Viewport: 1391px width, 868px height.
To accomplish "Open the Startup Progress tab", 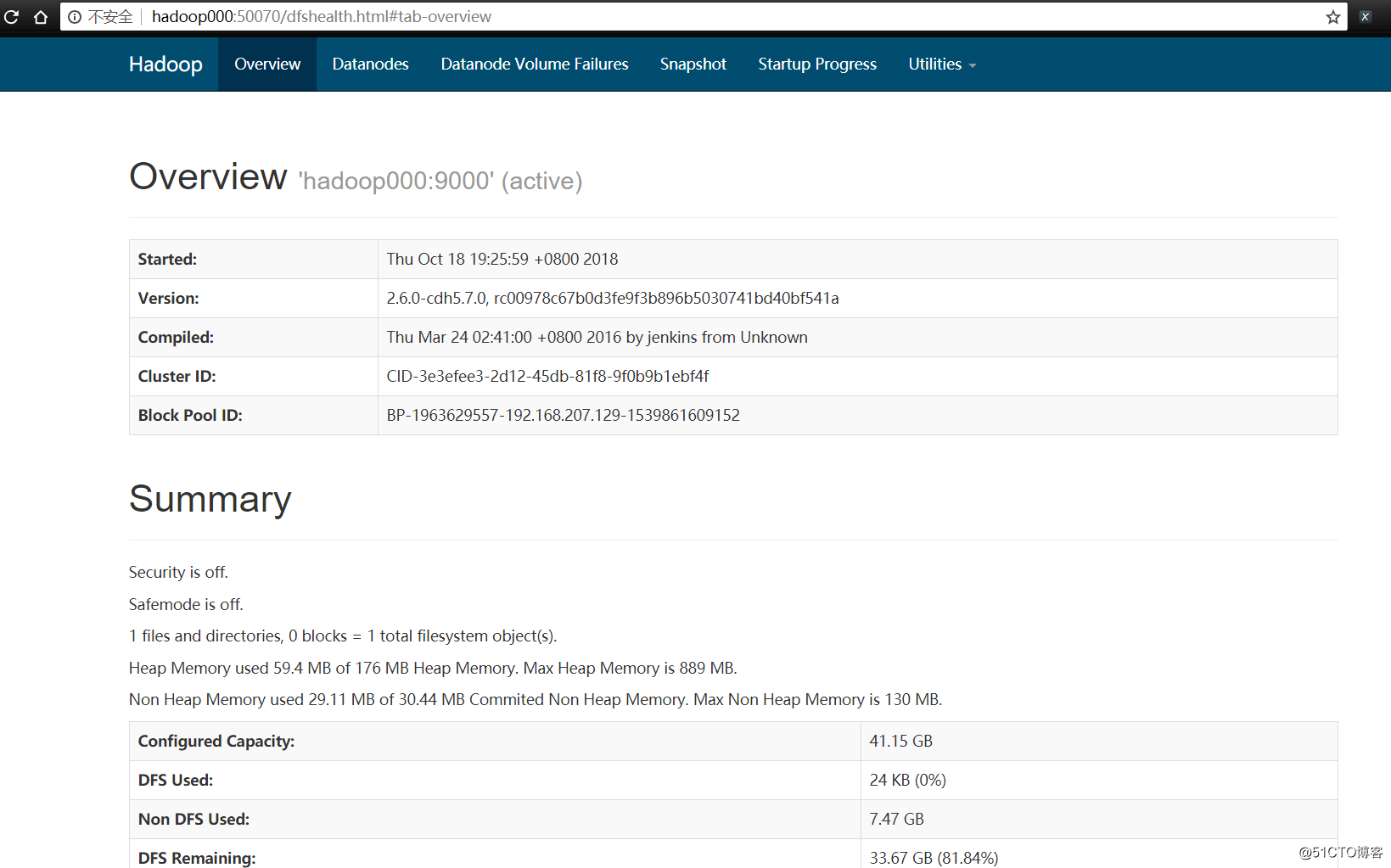I will (817, 64).
